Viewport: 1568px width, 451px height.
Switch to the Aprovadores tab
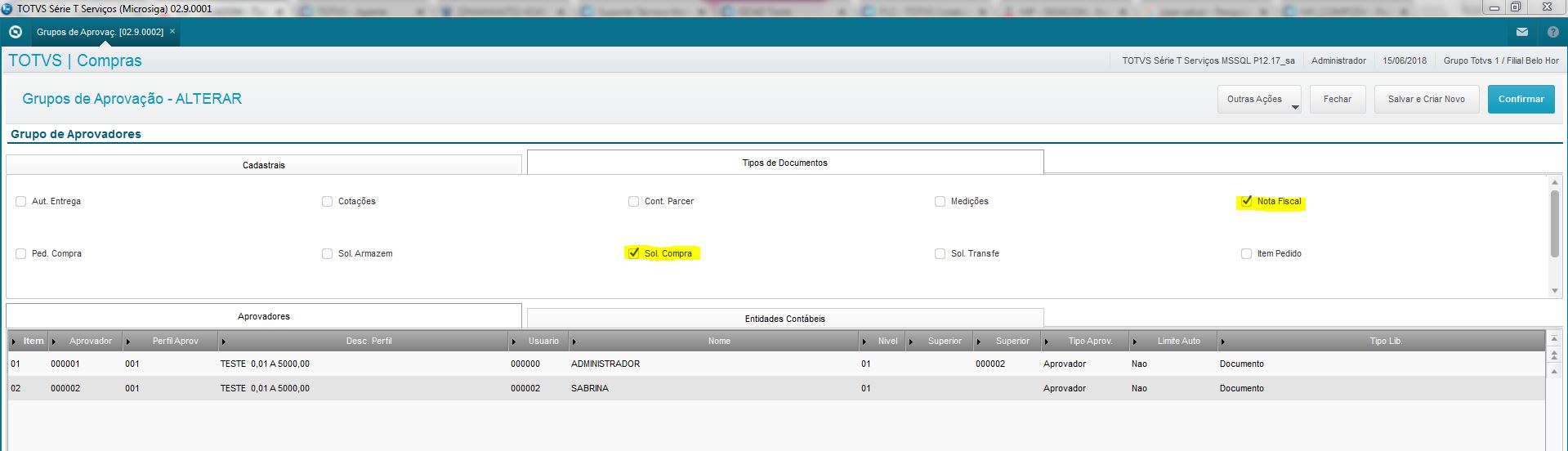[264, 316]
